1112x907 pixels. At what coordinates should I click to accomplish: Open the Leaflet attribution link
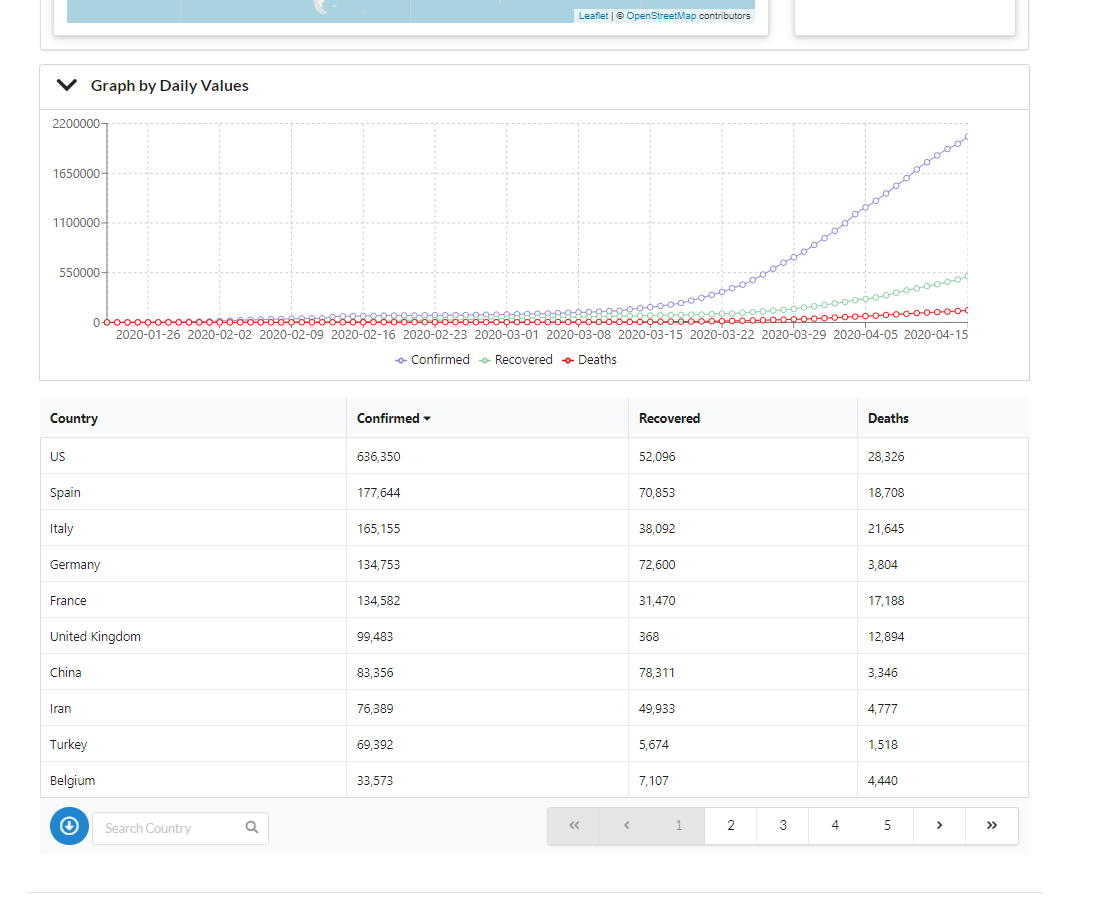tap(593, 16)
